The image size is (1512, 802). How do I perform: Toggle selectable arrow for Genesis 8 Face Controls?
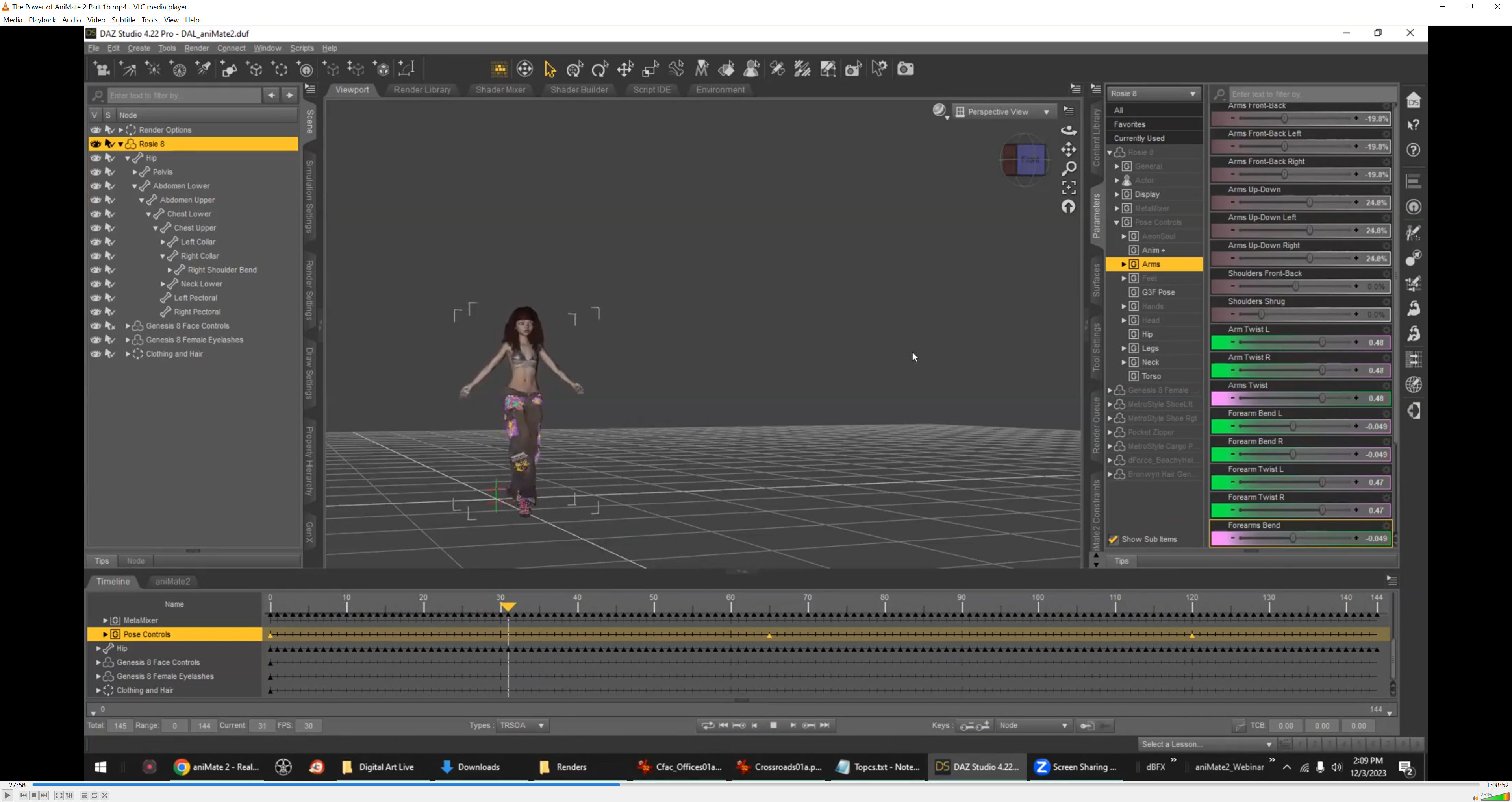click(110, 325)
